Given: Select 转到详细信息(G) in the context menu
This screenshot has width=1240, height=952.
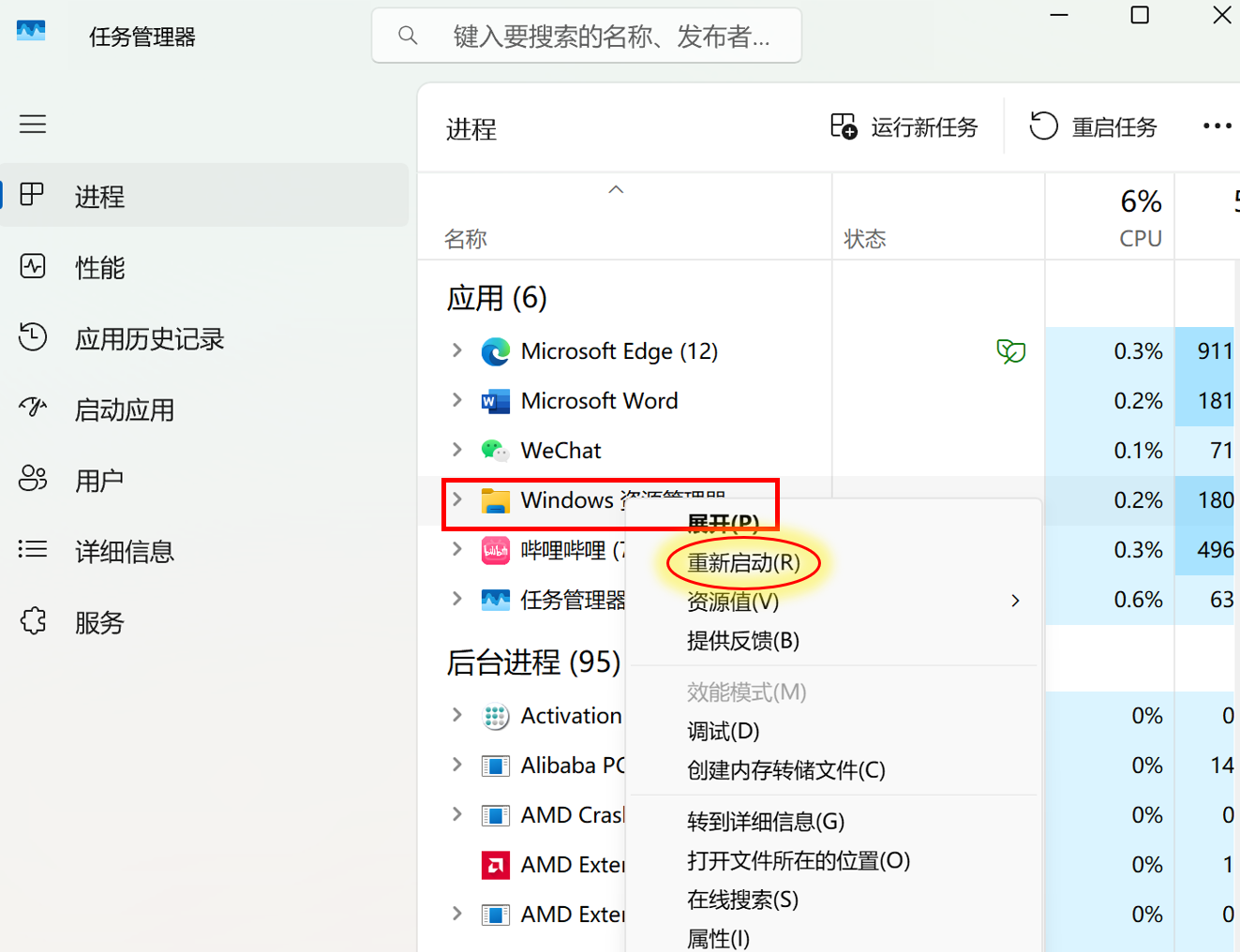Looking at the screenshot, I should click(x=766, y=822).
